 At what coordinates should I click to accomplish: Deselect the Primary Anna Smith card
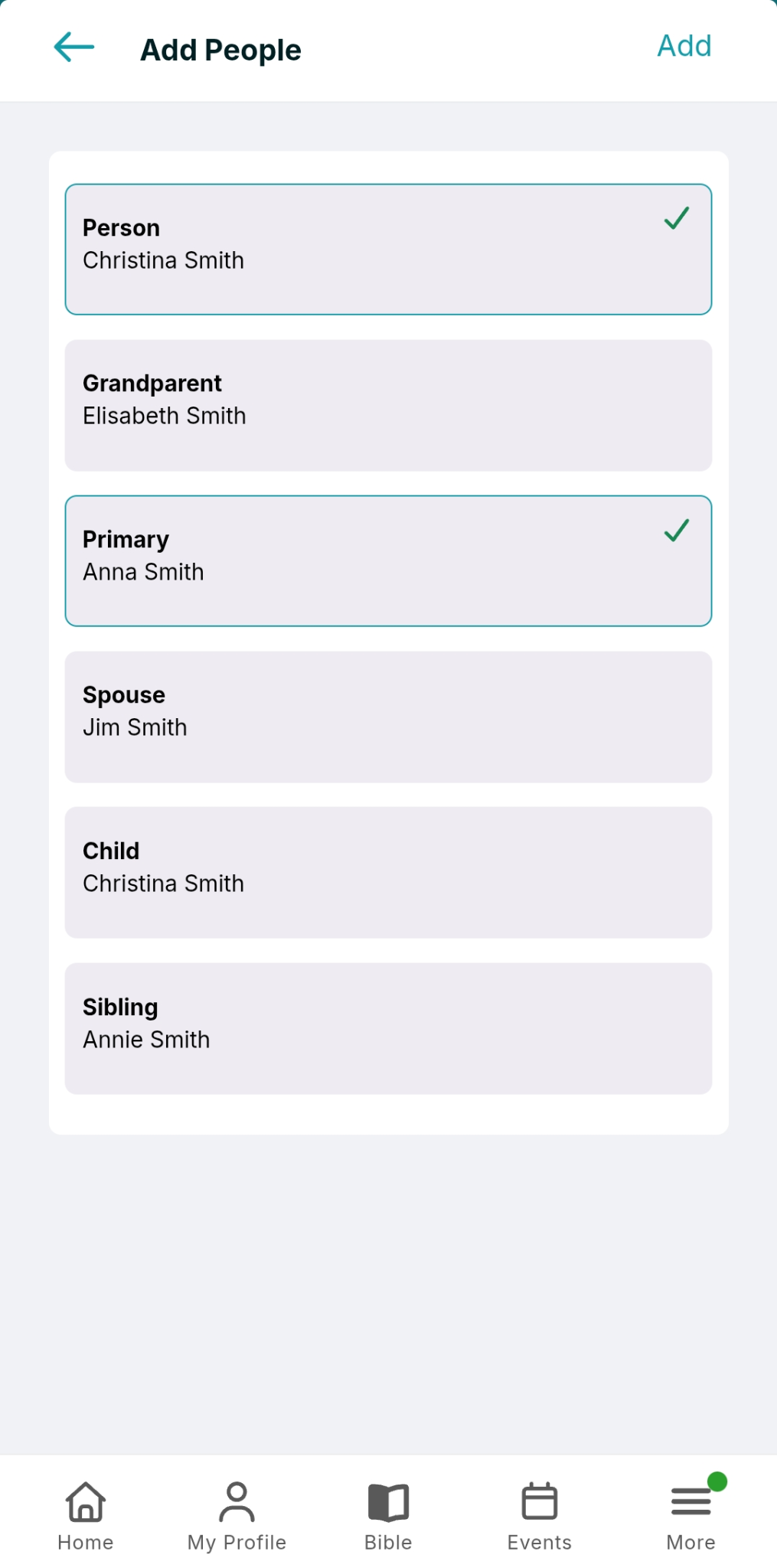388,561
